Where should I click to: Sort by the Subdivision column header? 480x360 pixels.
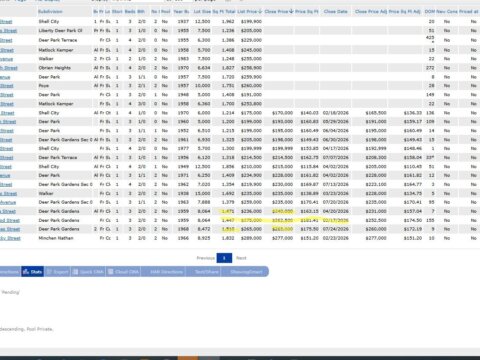pyautogui.click(x=50, y=11)
